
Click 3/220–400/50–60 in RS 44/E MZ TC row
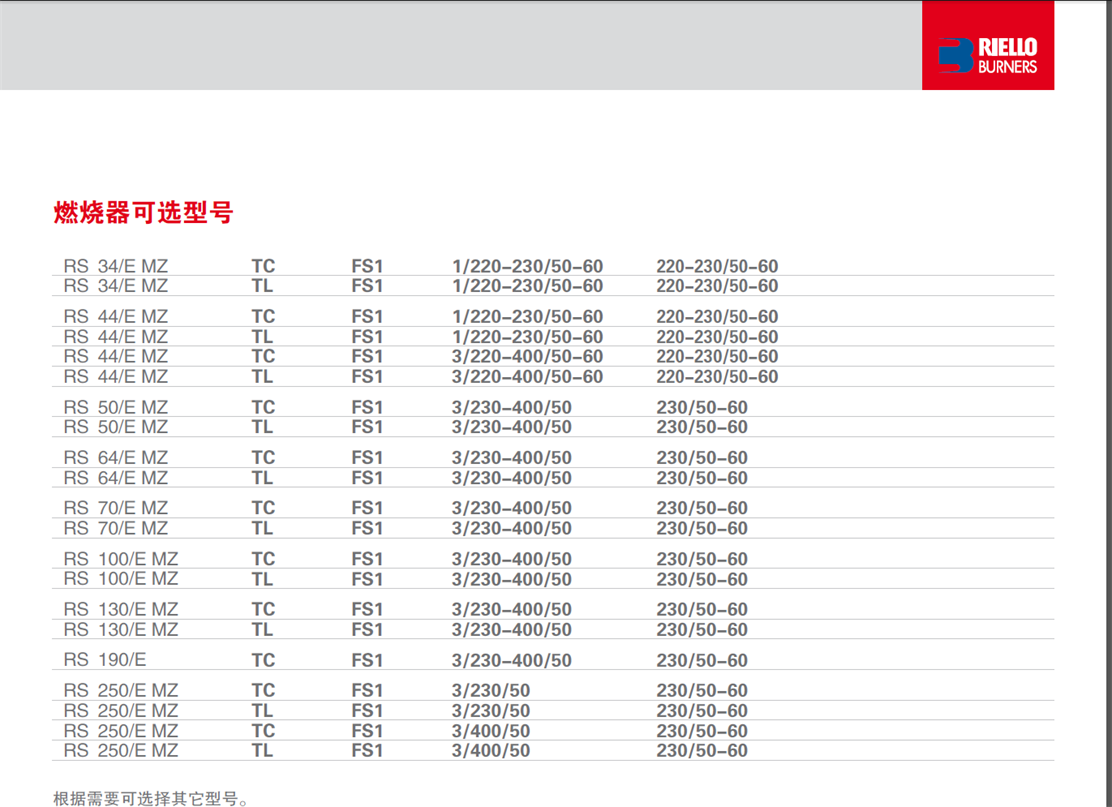528,357
